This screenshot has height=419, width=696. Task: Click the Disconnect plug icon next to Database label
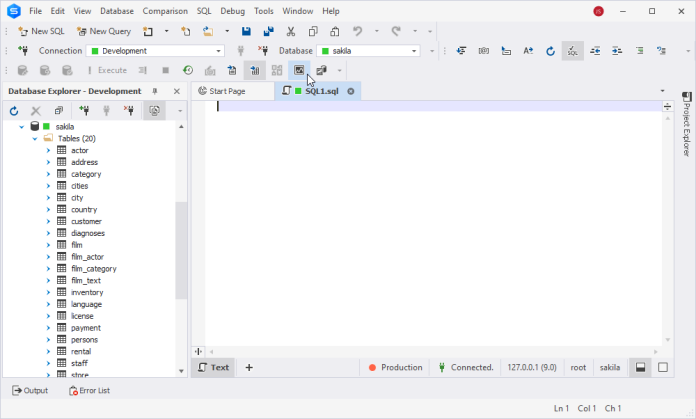[x=263, y=51]
